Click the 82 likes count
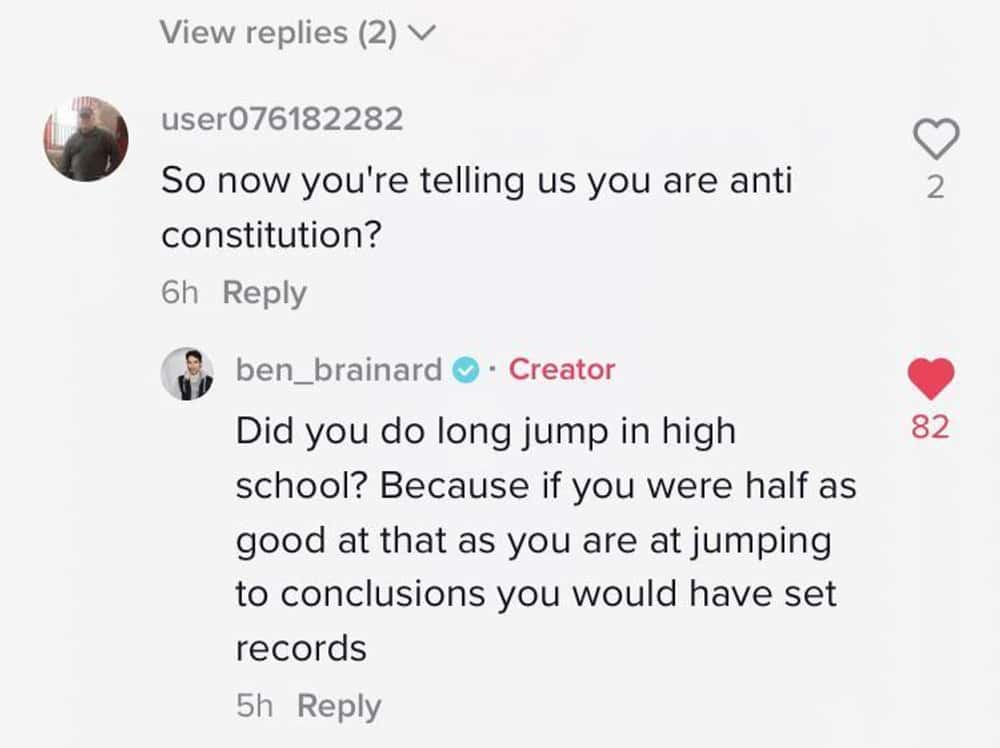The width and height of the screenshot is (1000, 748). pyautogui.click(x=930, y=427)
